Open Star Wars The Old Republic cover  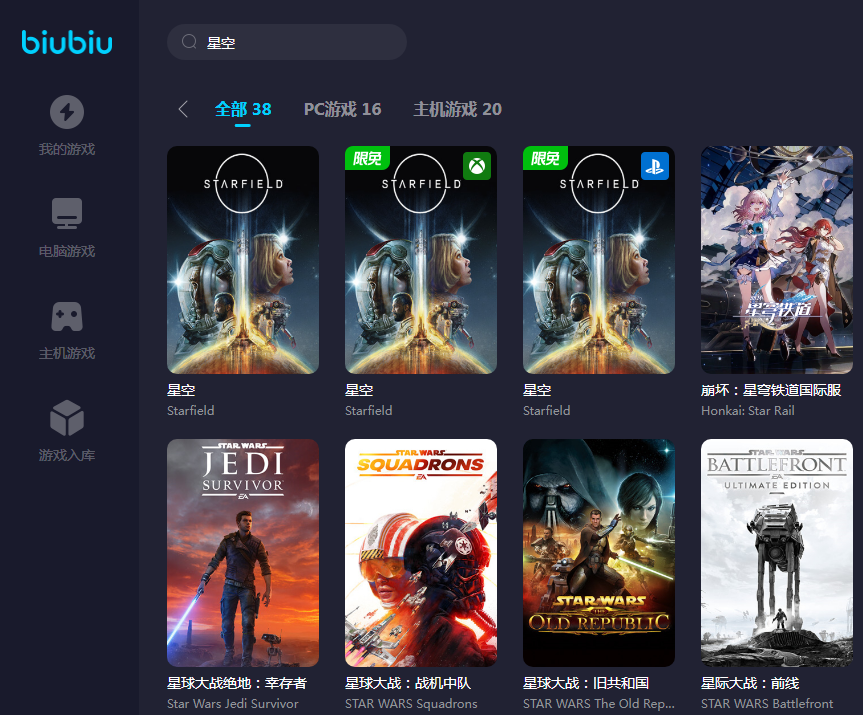click(599, 553)
